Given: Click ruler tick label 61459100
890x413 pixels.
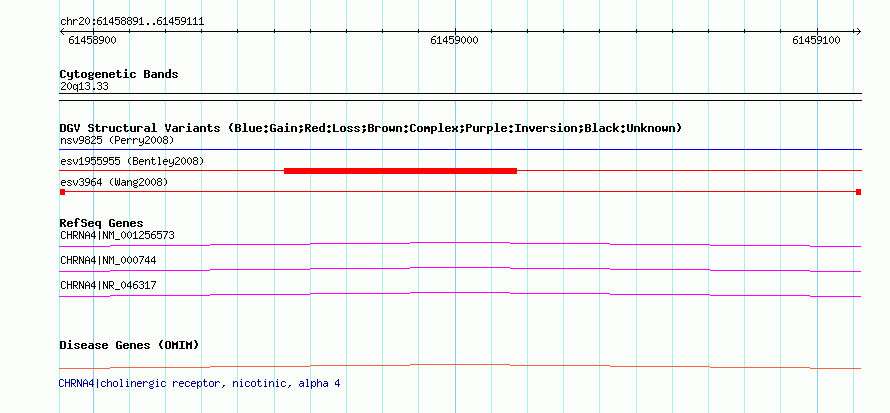Looking at the screenshot, I should 816,40.
